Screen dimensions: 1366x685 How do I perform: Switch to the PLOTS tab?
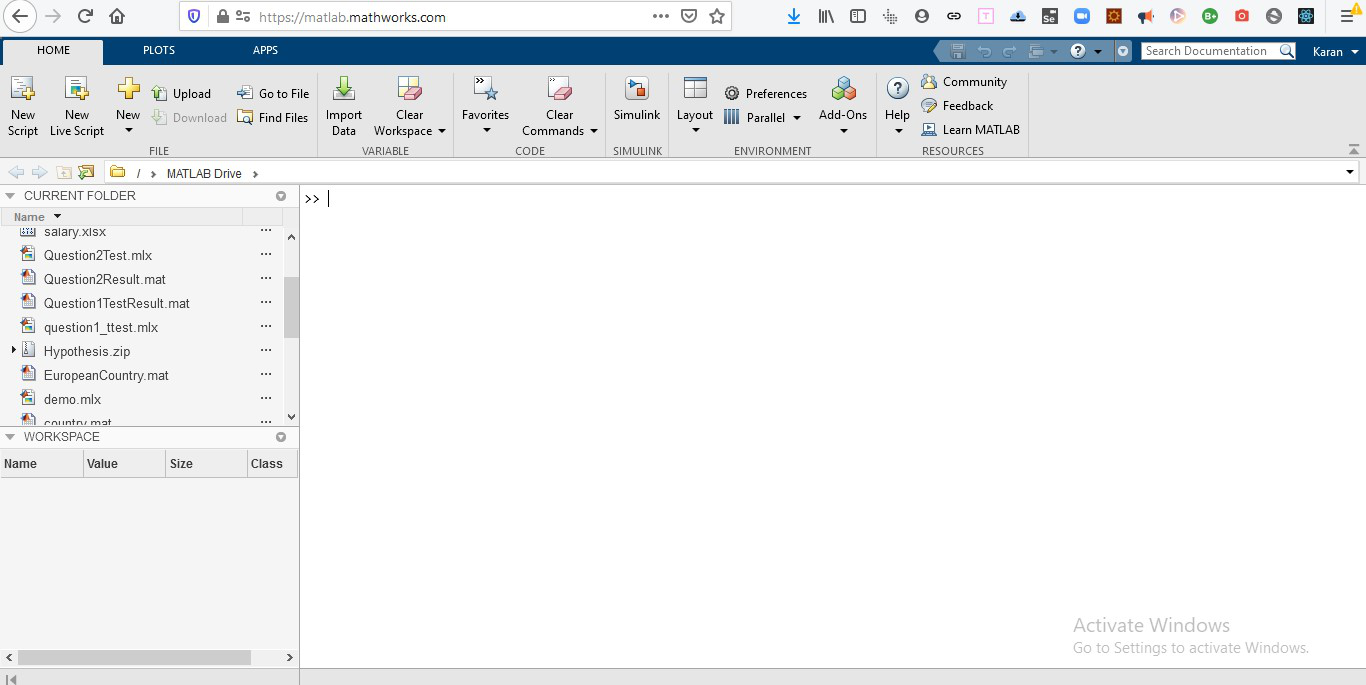click(159, 51)
